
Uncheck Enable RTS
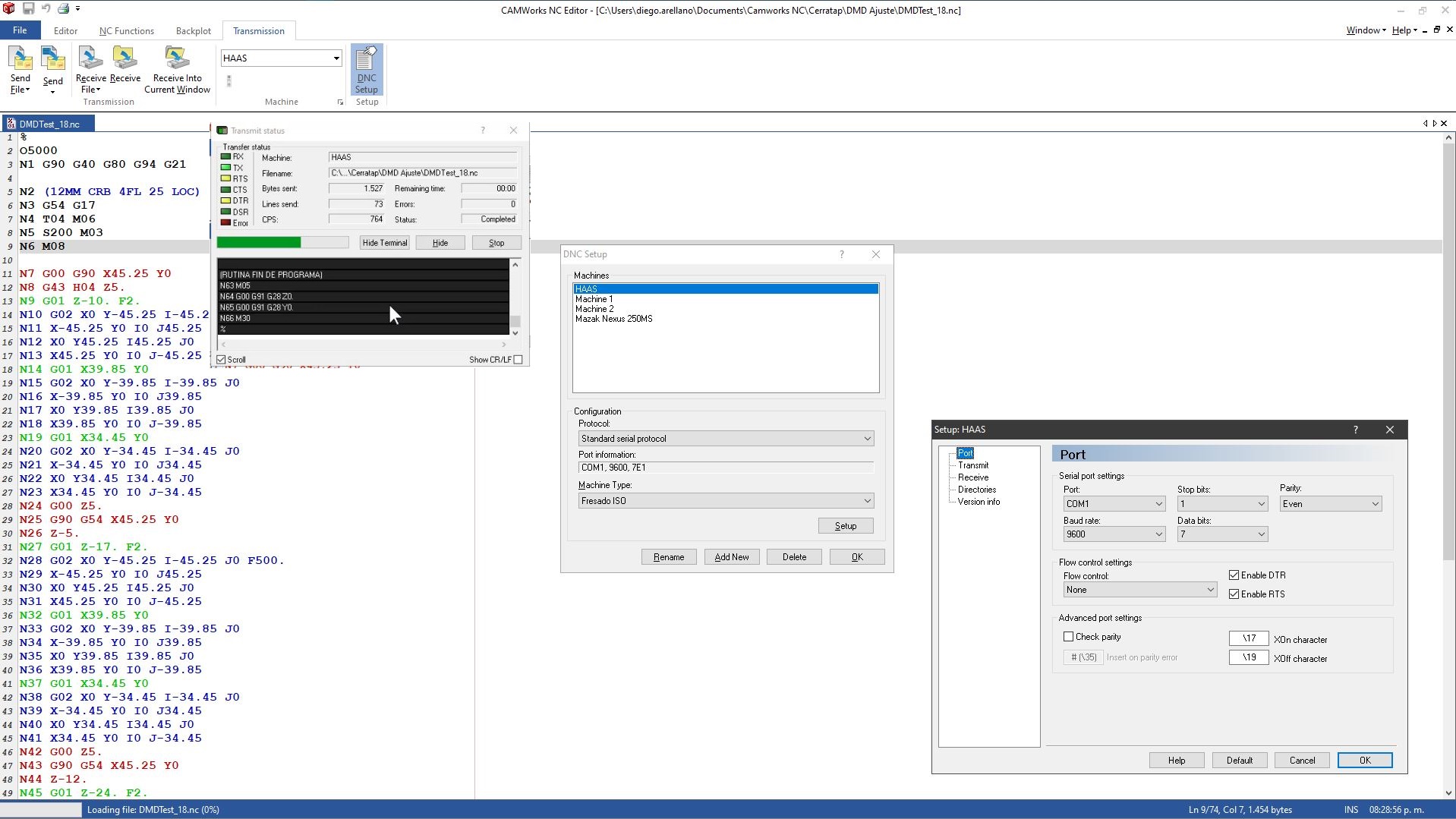point(1234,594)
